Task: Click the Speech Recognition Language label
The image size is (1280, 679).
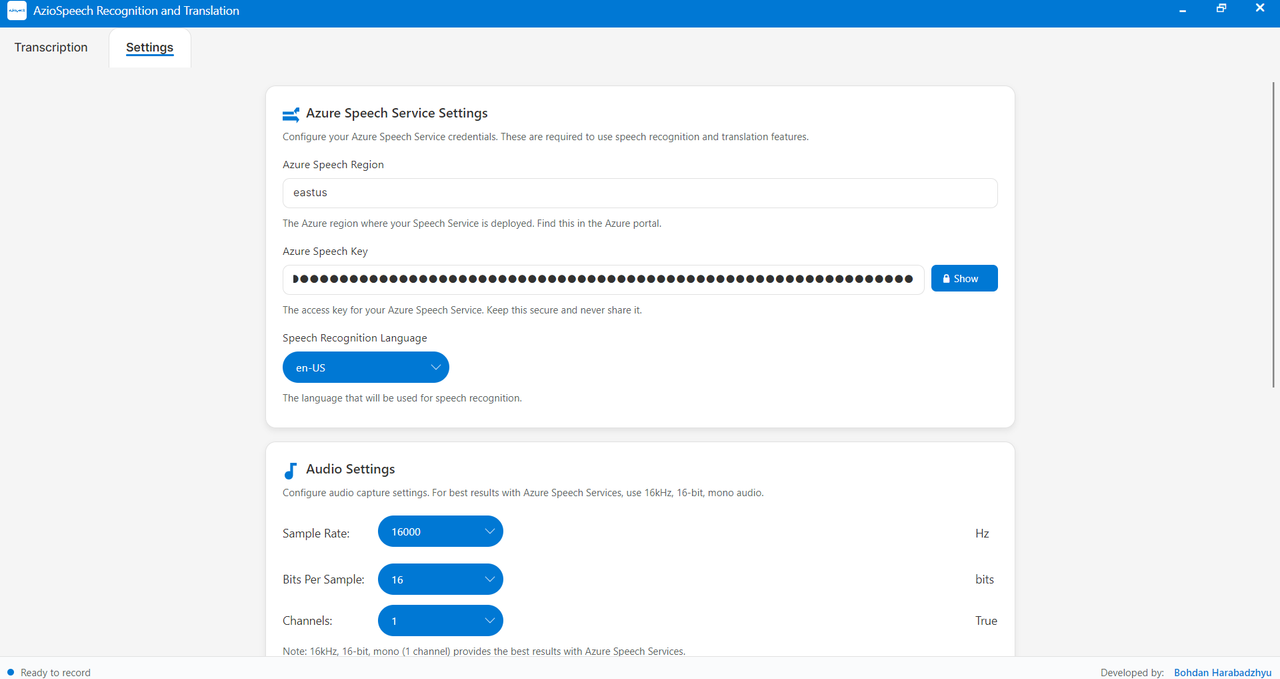Action: 355,339
